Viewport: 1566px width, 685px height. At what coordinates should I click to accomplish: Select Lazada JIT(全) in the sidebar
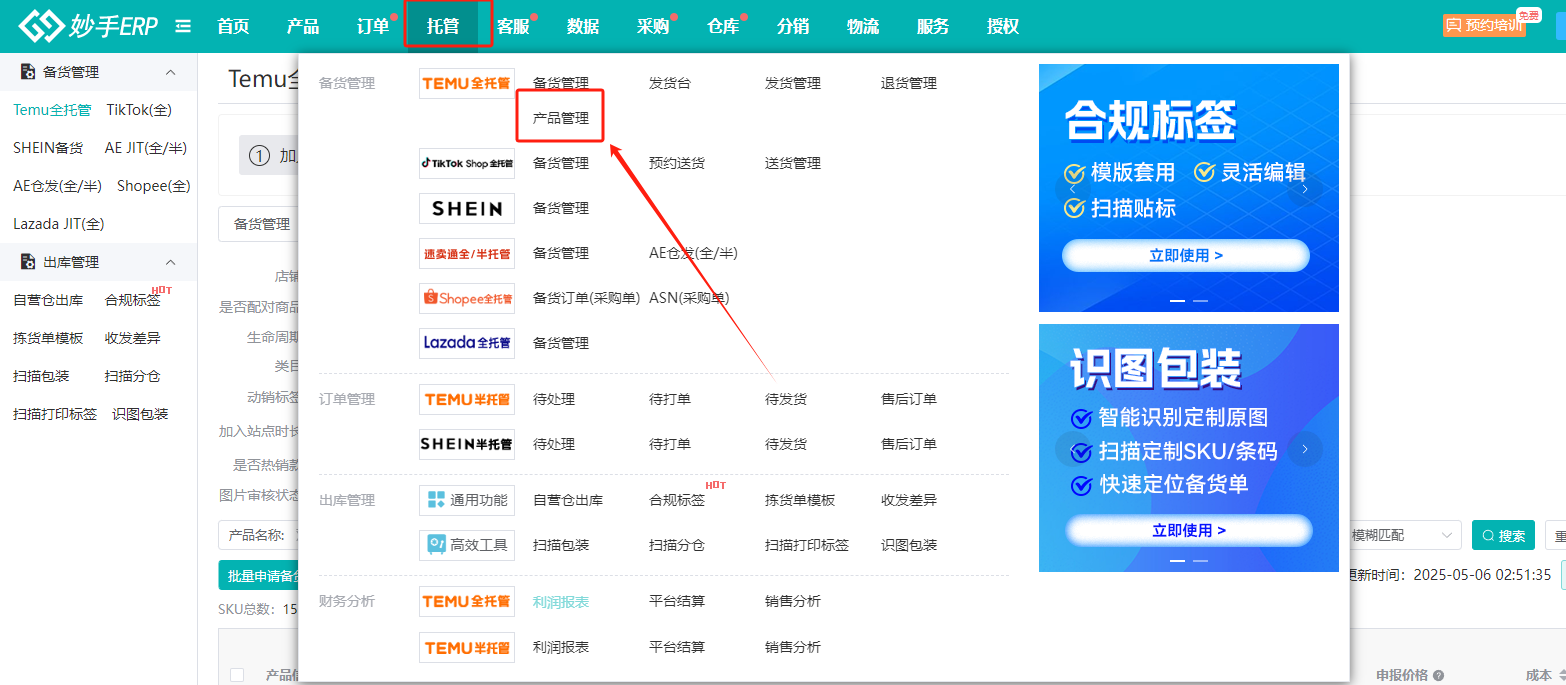click(x=59, y=224)
